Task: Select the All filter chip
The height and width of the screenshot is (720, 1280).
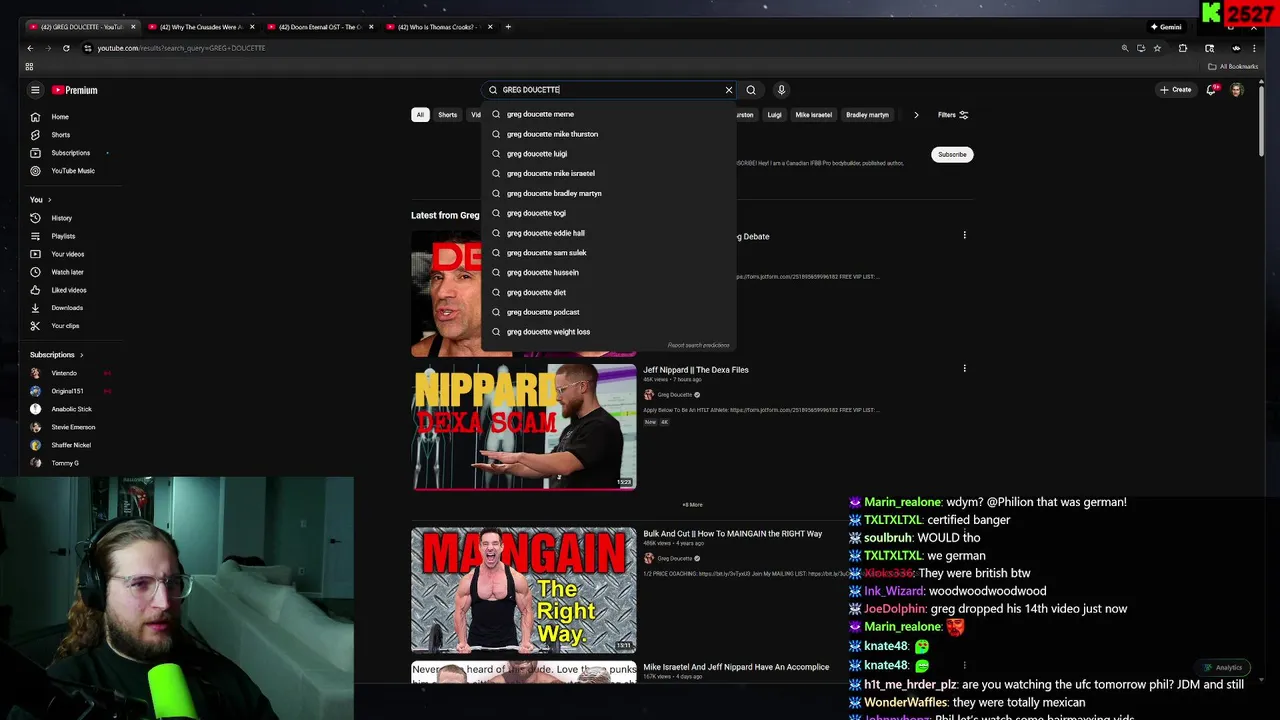Action: (x=420, y=115)
